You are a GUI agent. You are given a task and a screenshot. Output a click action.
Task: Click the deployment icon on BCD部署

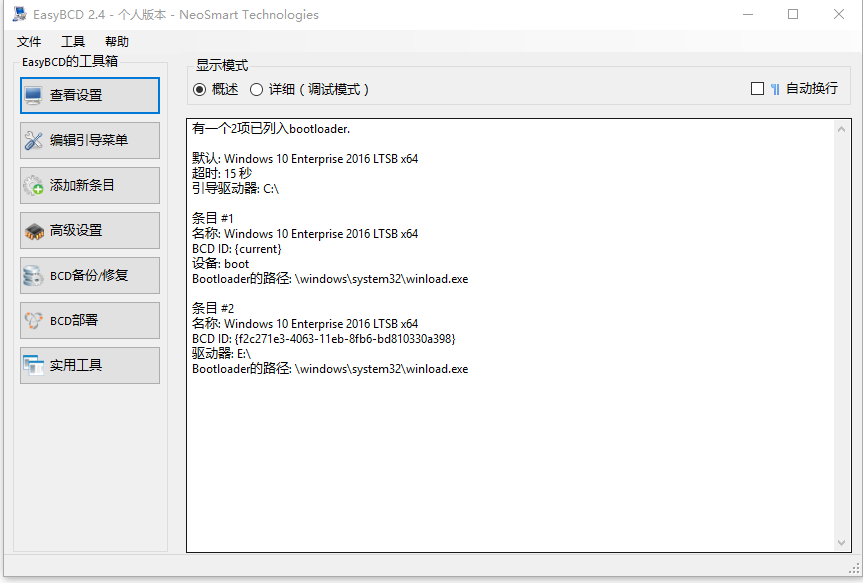(33, 320)
